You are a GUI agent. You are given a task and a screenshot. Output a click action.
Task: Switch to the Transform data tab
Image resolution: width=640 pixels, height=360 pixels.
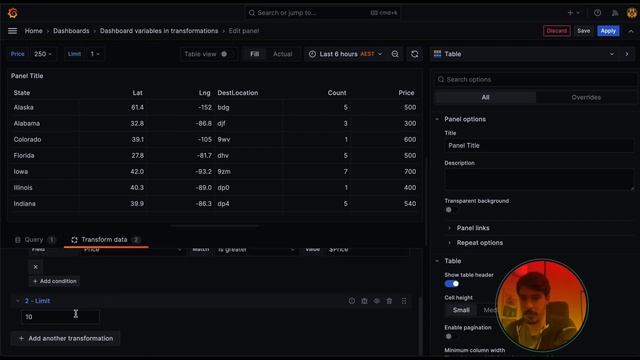pos(106,240)
